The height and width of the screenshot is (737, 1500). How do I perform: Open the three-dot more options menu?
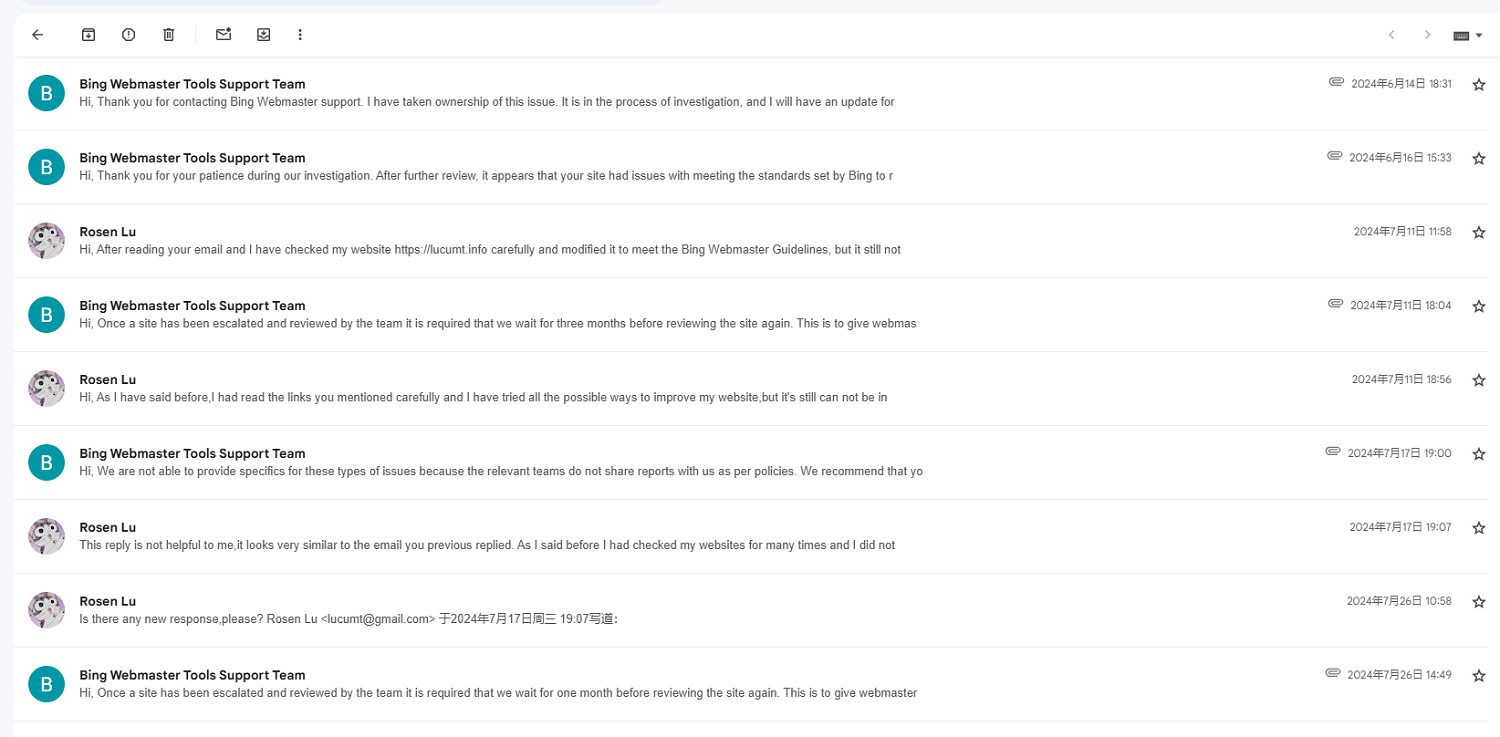[x=300, y=35]
